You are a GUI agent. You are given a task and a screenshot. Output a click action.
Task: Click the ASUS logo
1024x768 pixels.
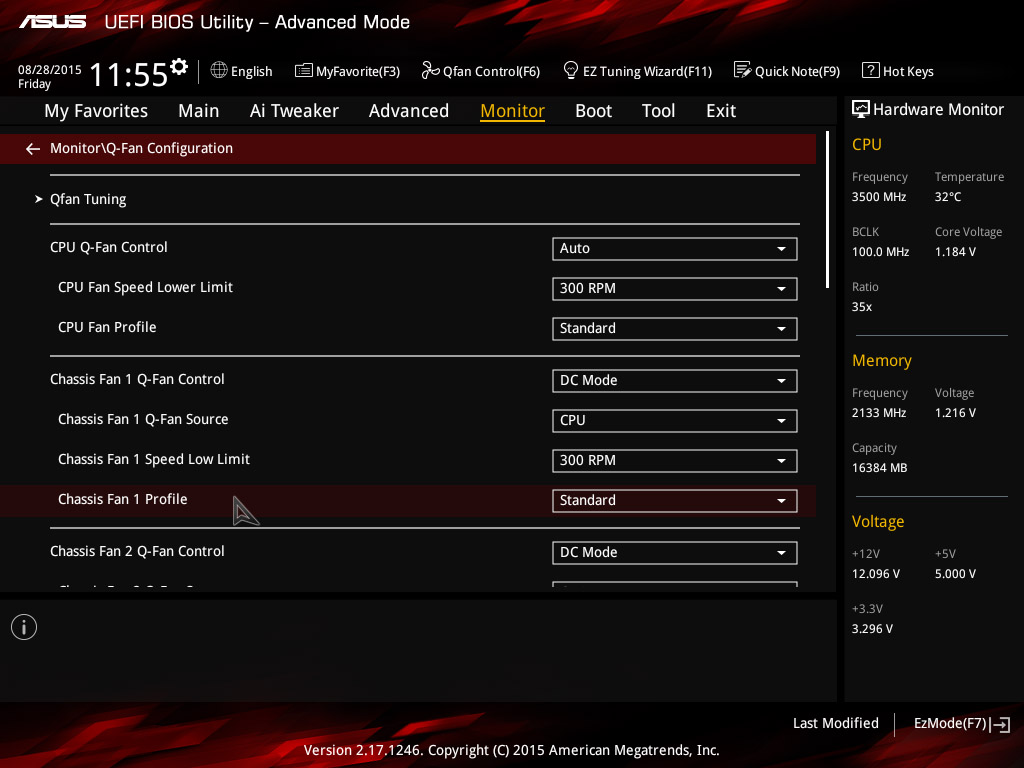coord(52,22)
